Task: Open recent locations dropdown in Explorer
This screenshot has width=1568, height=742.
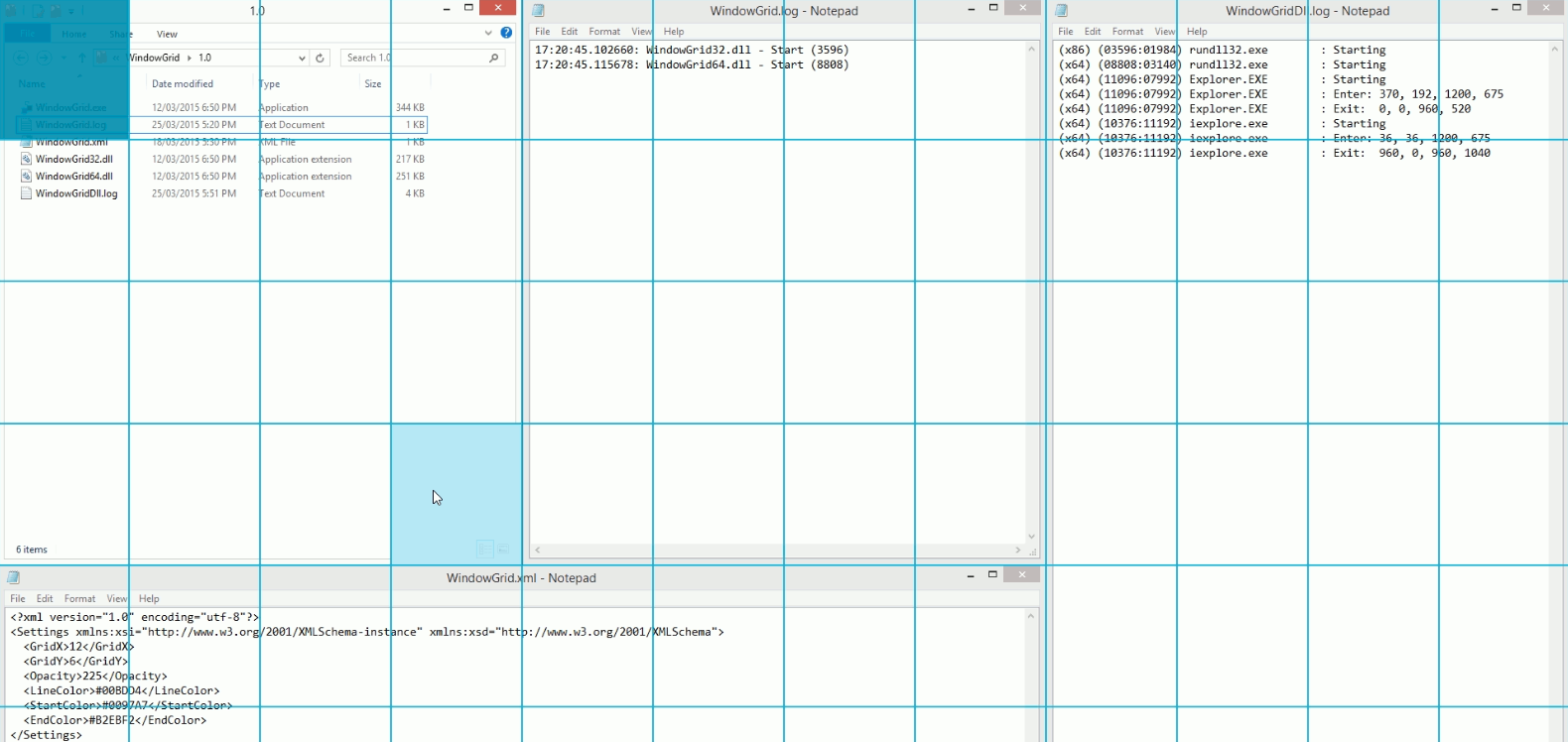Action: tap(65, 58)
